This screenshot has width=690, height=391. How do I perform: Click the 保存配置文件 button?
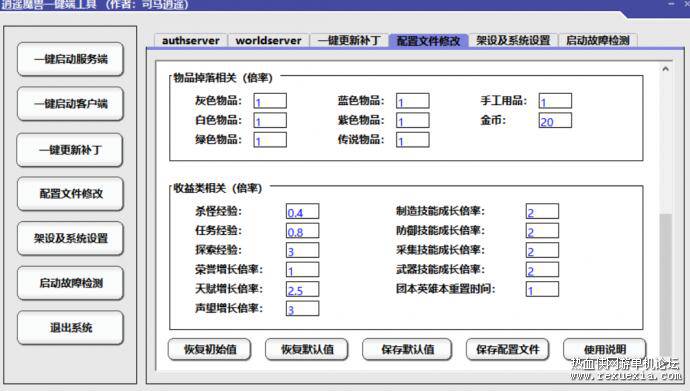coord(507,350)
